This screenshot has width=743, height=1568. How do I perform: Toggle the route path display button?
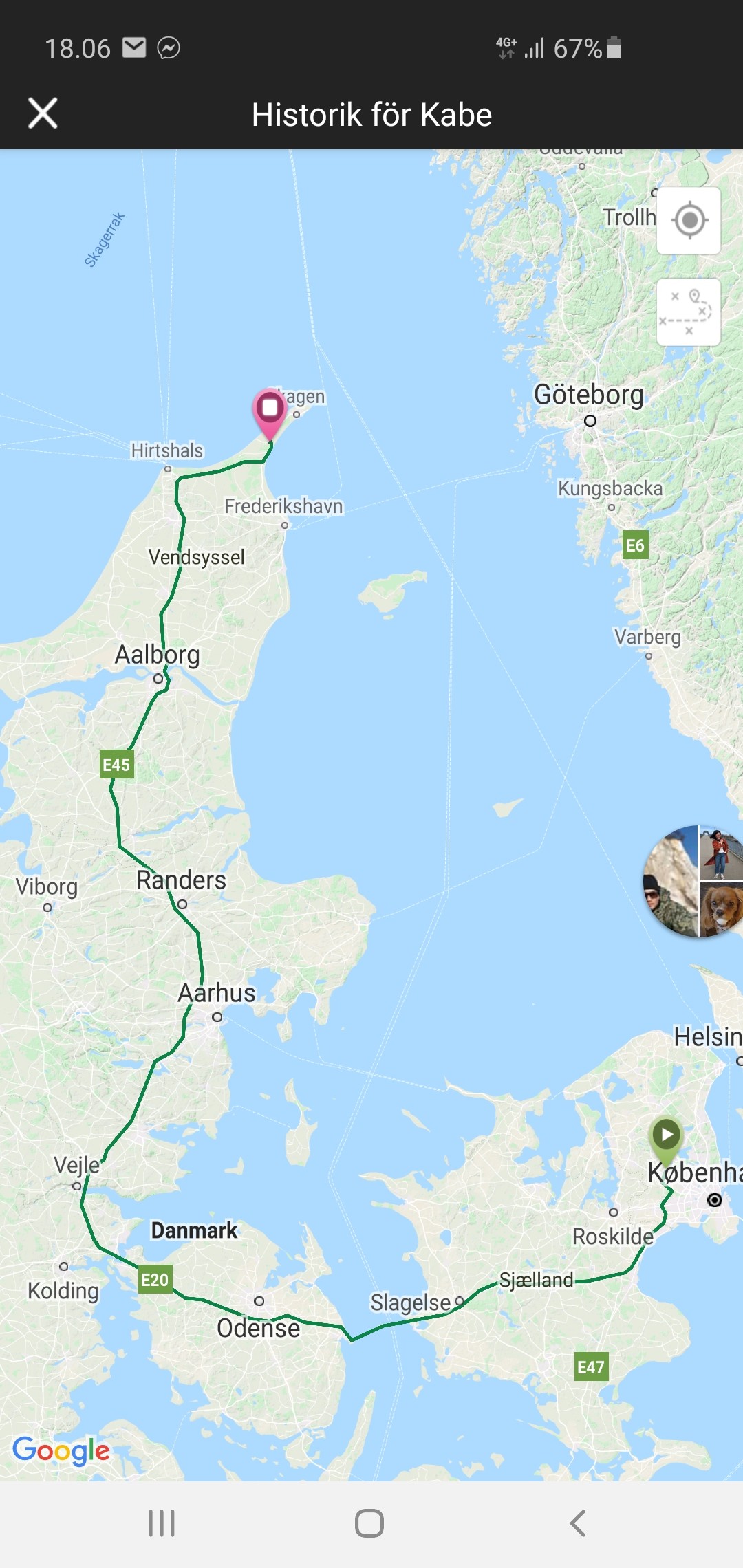(x=689, y=312)
